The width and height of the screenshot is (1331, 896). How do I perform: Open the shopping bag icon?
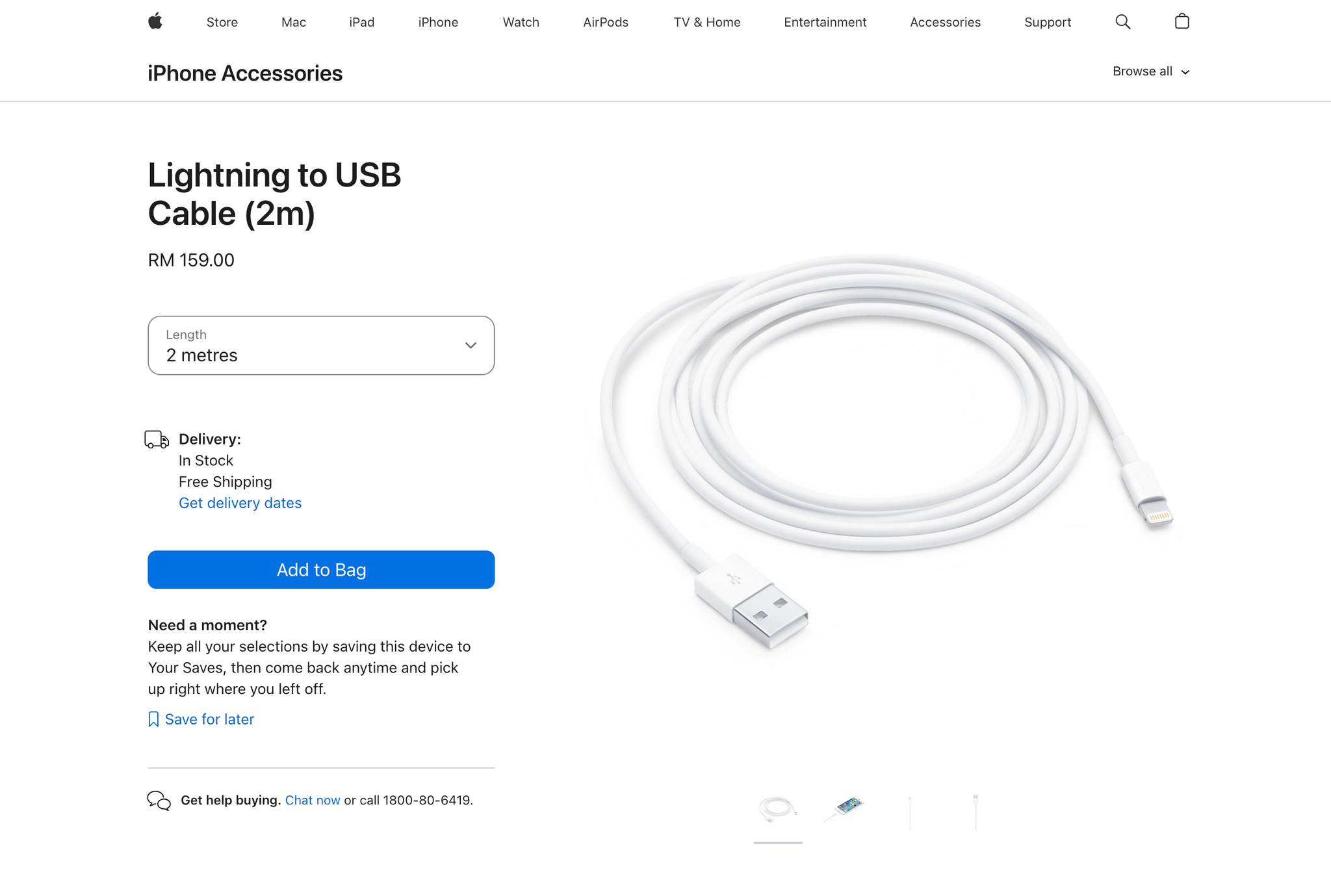pyautogui.click(x=1182, y=21)
